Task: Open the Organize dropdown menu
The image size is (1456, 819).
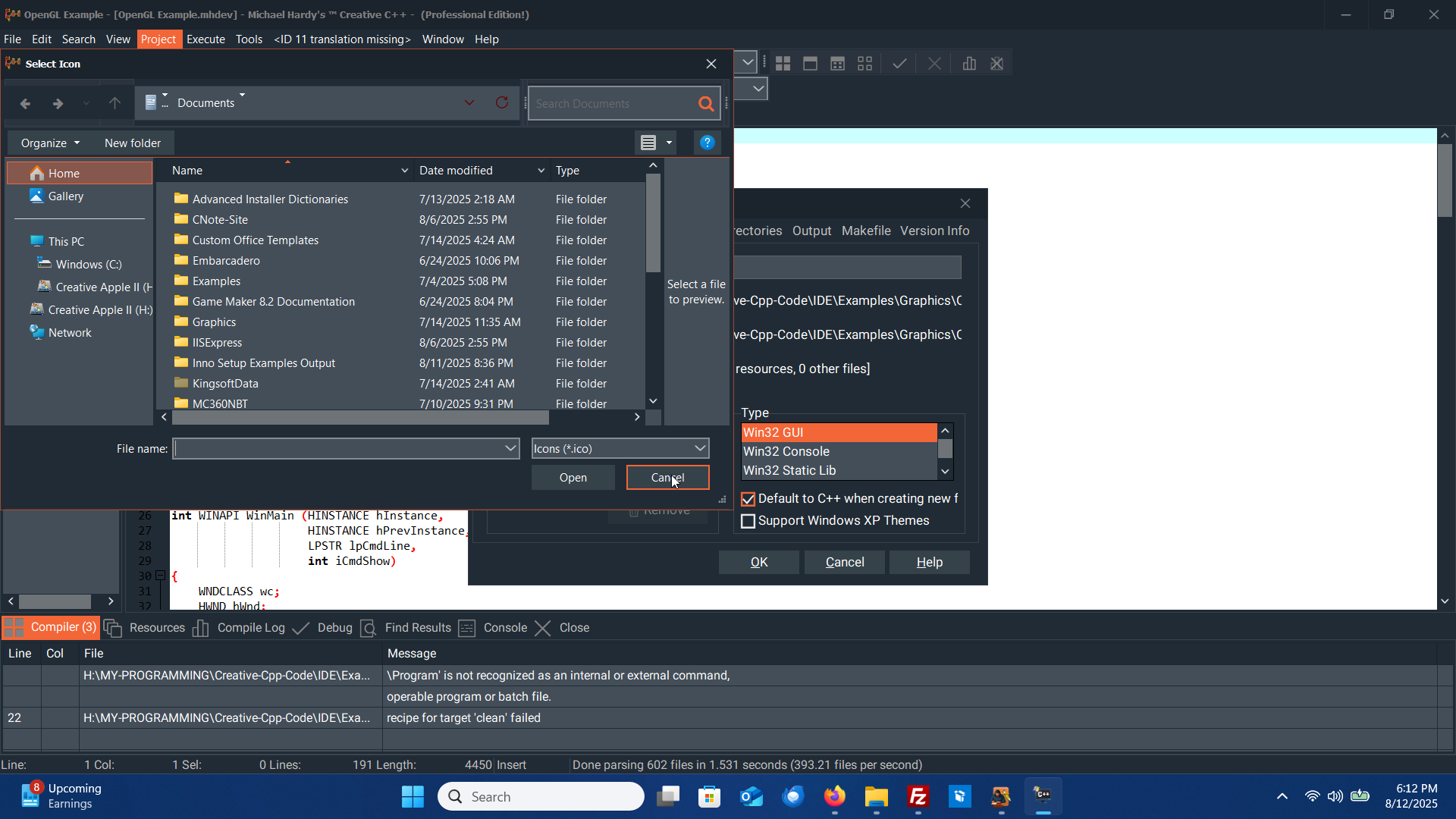Action: tap(50, 143)
